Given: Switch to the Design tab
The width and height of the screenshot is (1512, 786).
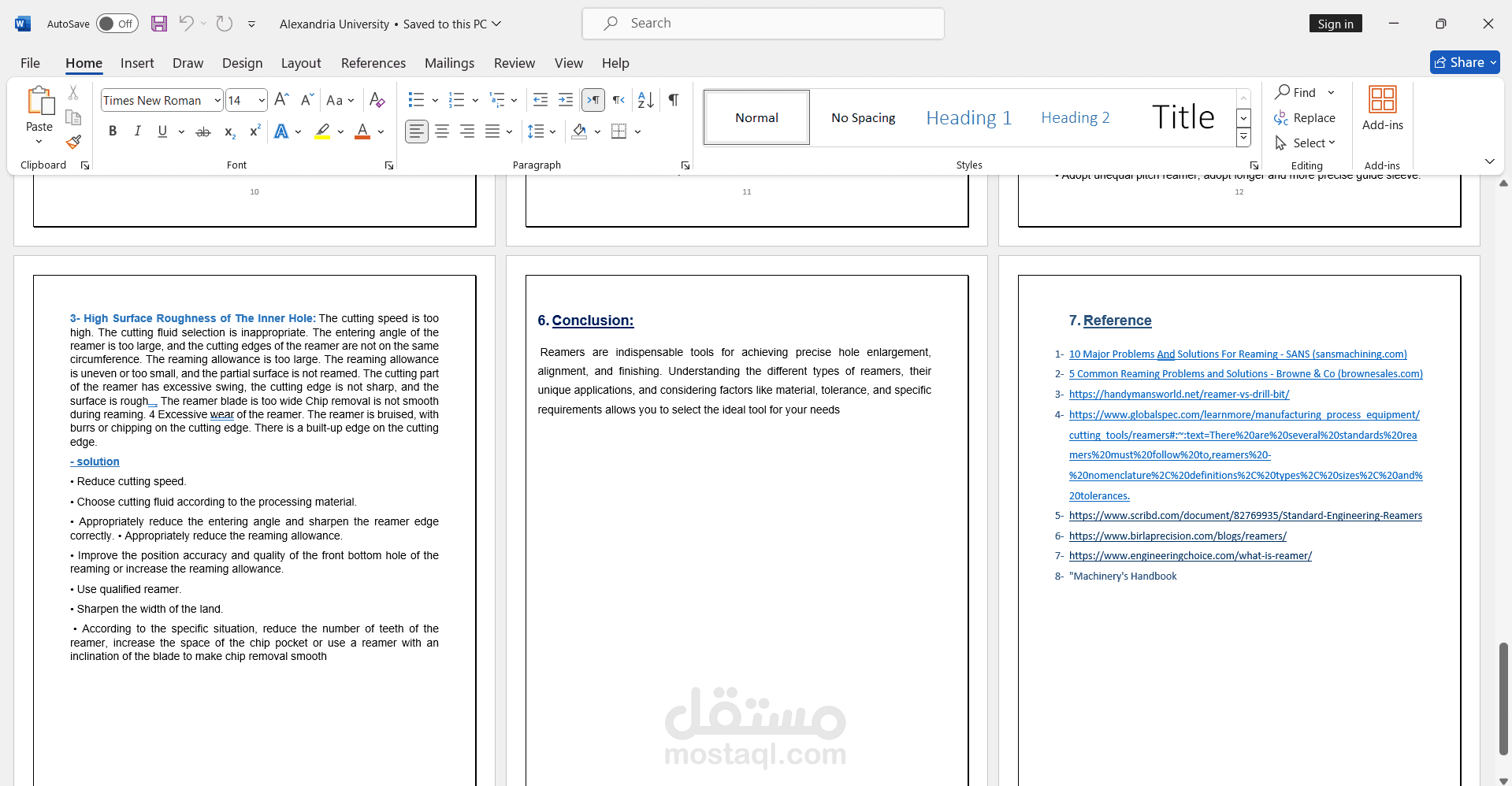Looking at the screenshot, I should click(x=242, y=63).
